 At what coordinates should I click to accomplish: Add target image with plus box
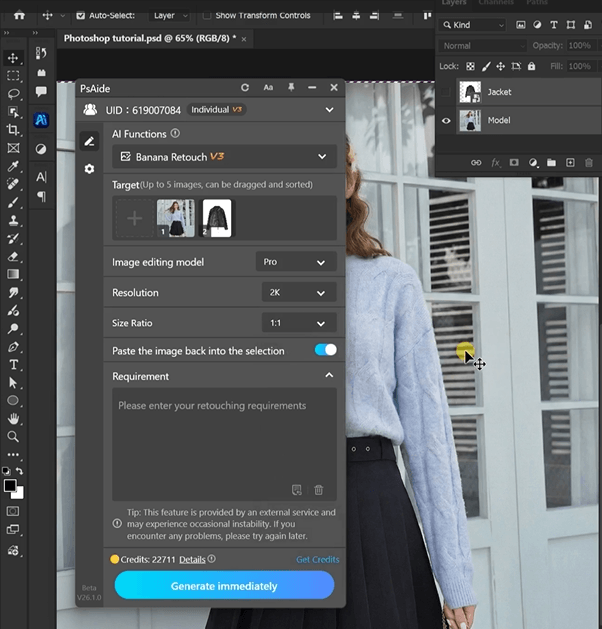coord(134,218)
